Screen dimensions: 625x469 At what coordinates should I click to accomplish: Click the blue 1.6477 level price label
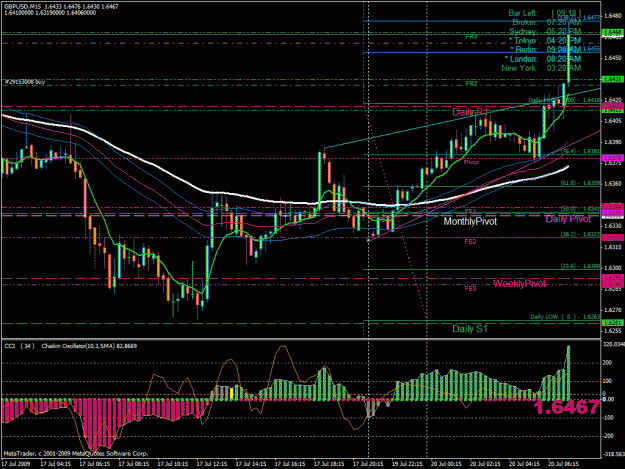(x=591, y=18)
